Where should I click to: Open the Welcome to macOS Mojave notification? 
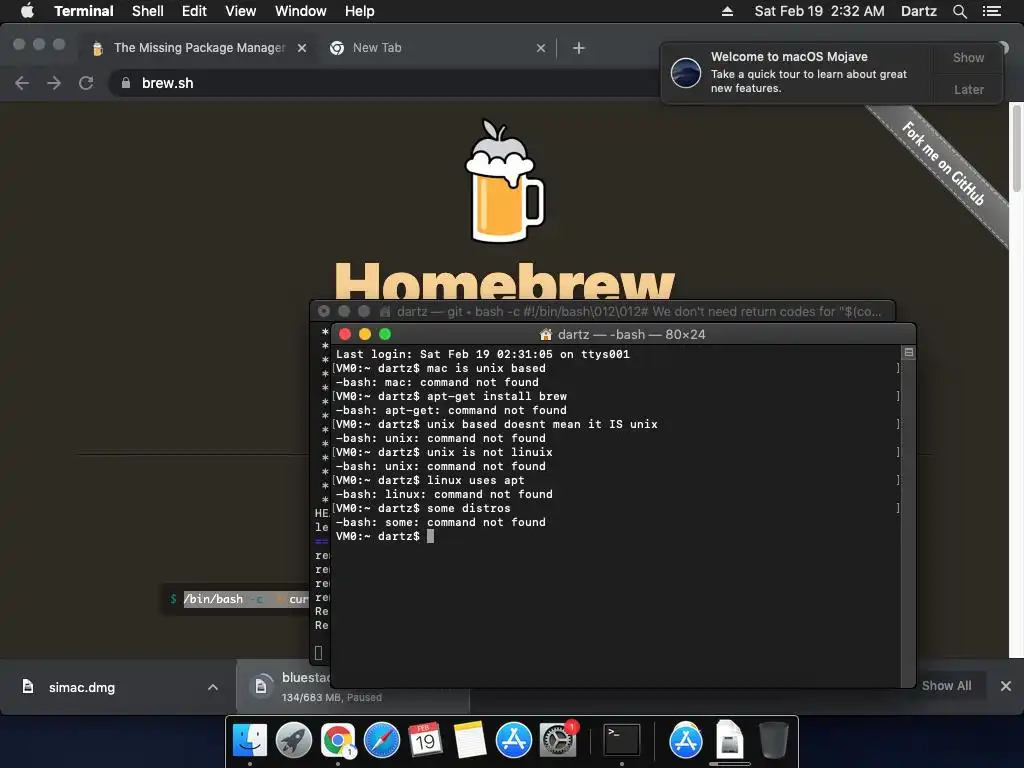(x=797, y=72)
